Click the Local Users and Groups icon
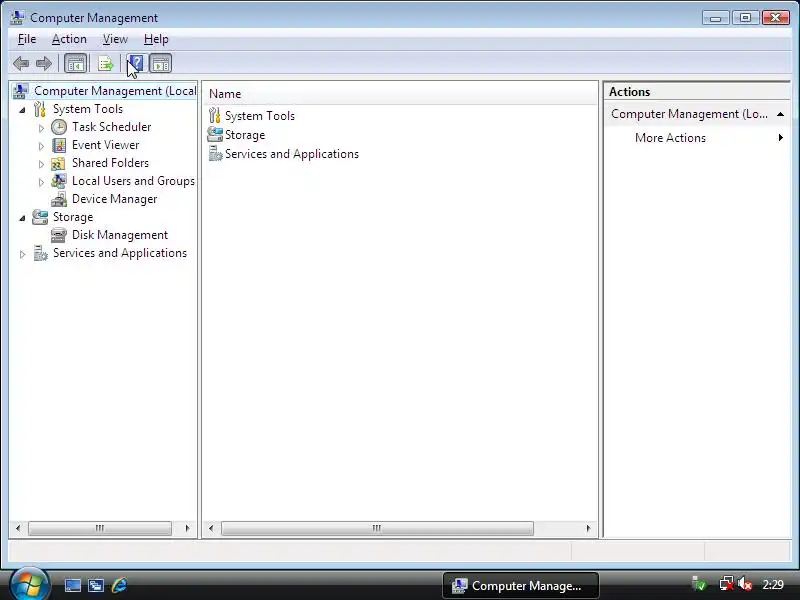This screenshot has width=800, height=600. tap(59, 181)
